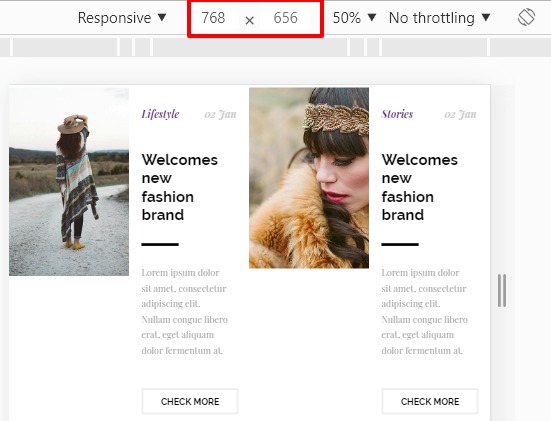Image resolution: width=551 pixels, height=421 pixels.
Task: Click the times symbol between the dimensions
Action: [249, 20]
